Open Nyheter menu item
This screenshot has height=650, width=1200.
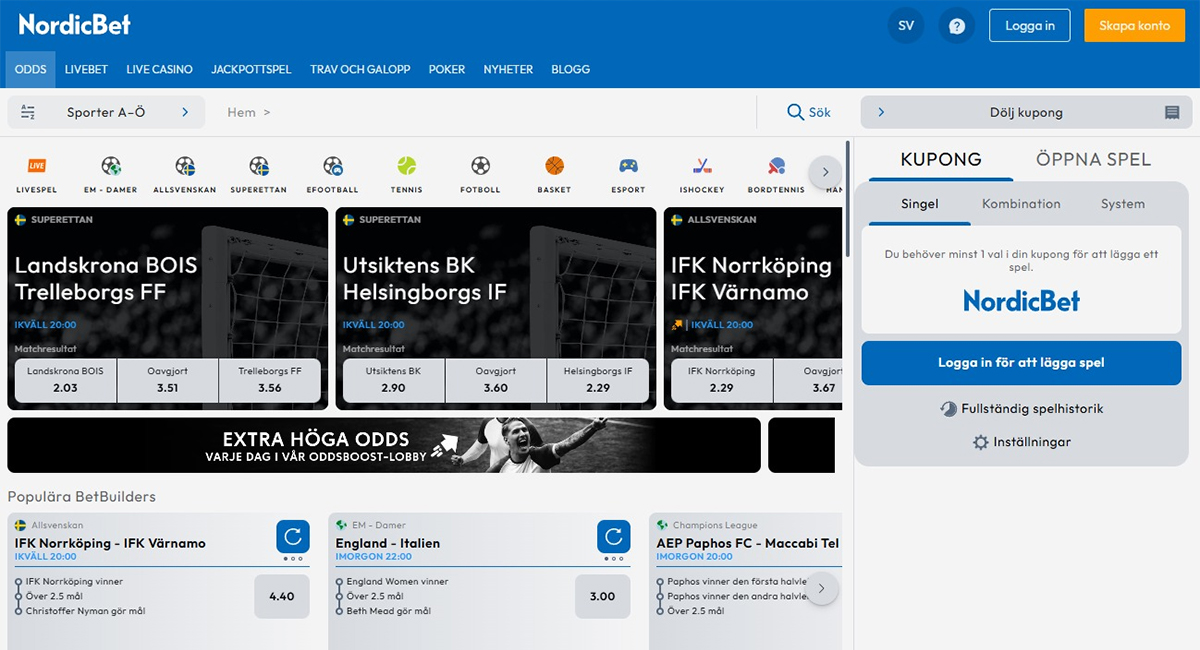coord(508,70)
